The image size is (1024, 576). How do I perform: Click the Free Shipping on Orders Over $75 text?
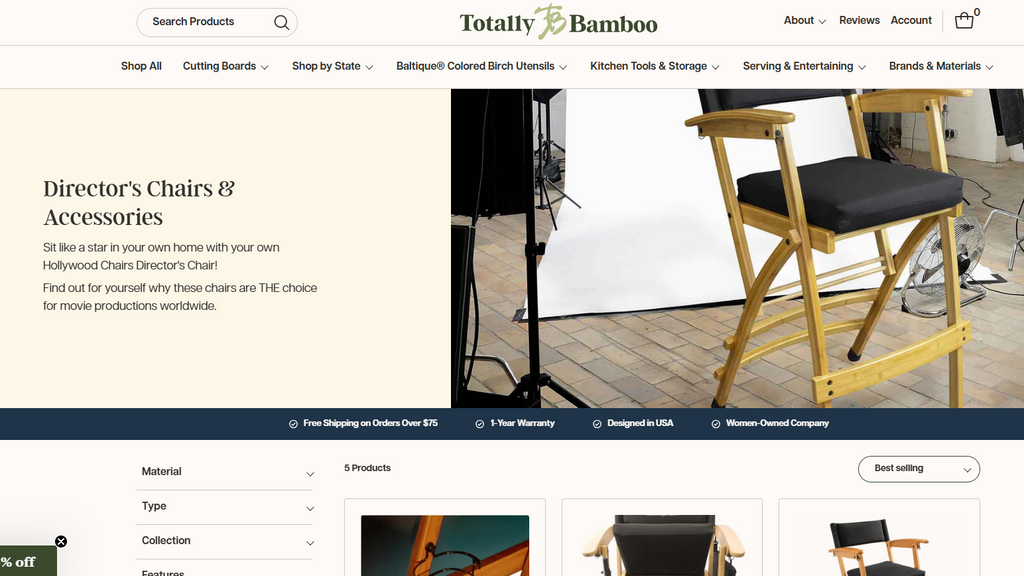click(370, 423)
